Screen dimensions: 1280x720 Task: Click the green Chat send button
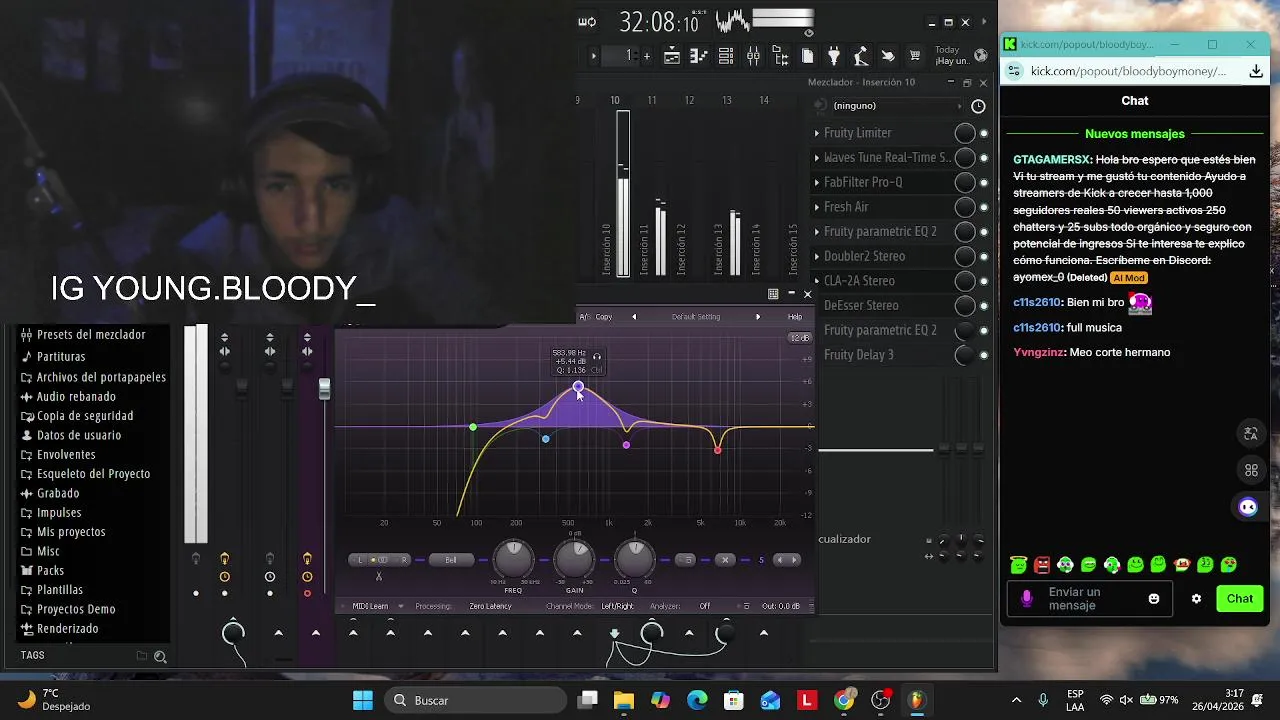(x=1240, y=599)
